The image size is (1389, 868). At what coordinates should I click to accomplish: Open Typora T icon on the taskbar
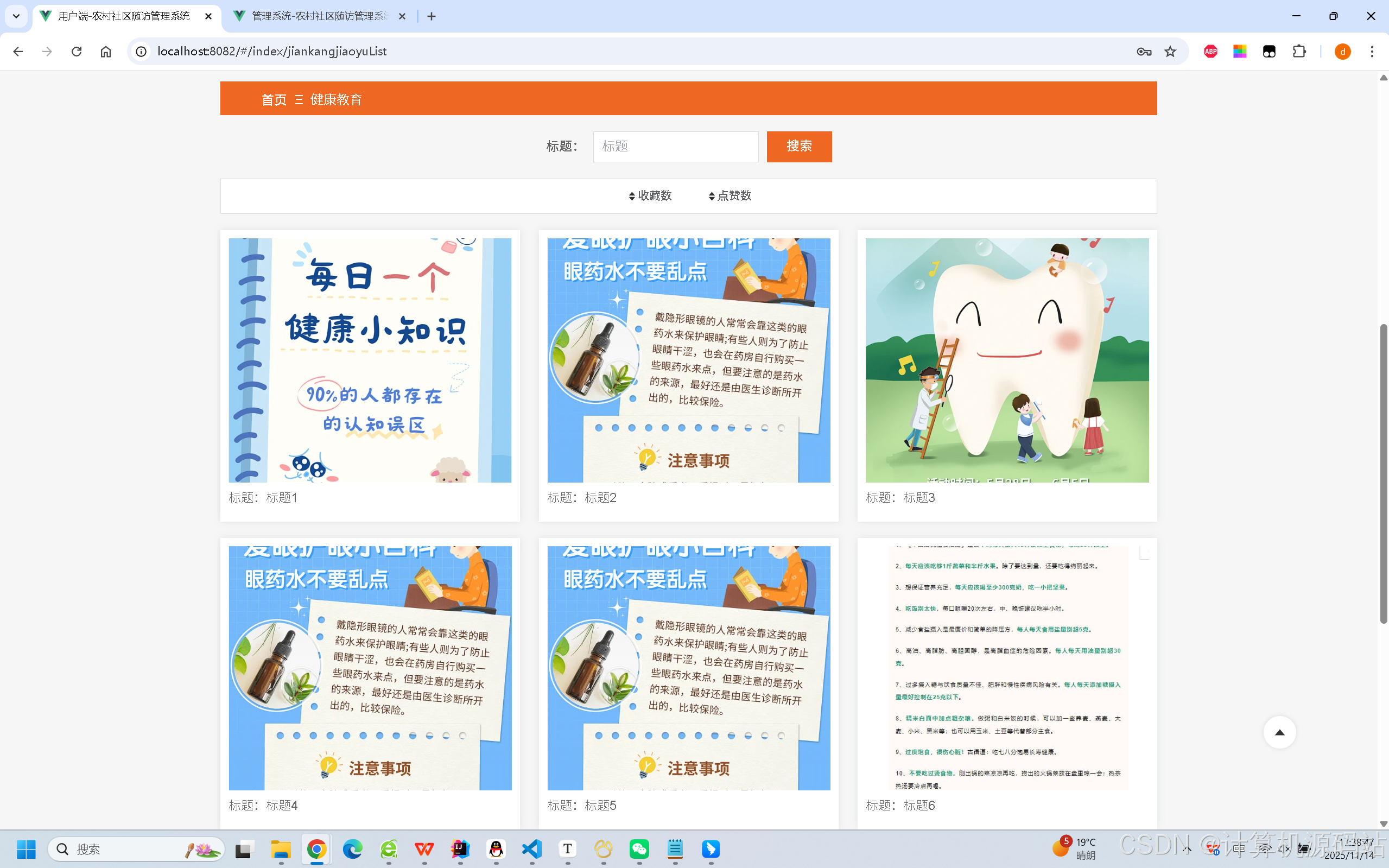point(568,849)
